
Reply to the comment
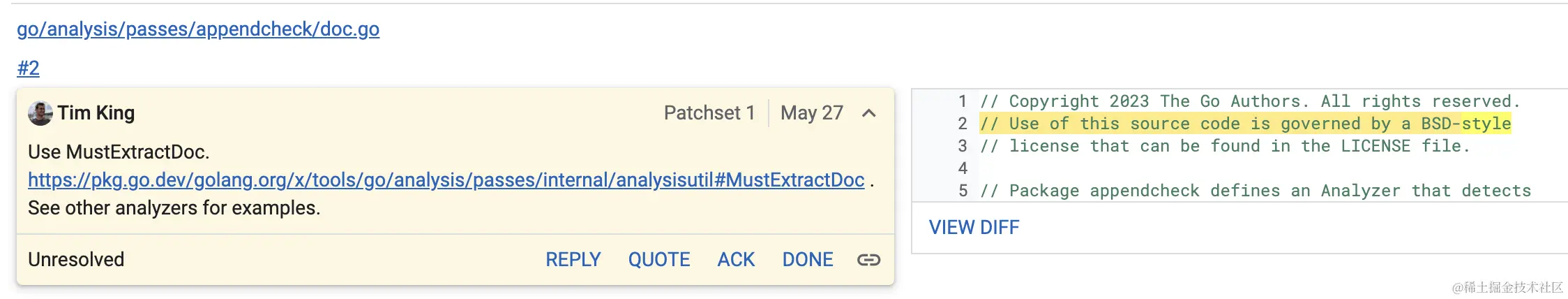(x=573, y=260)
